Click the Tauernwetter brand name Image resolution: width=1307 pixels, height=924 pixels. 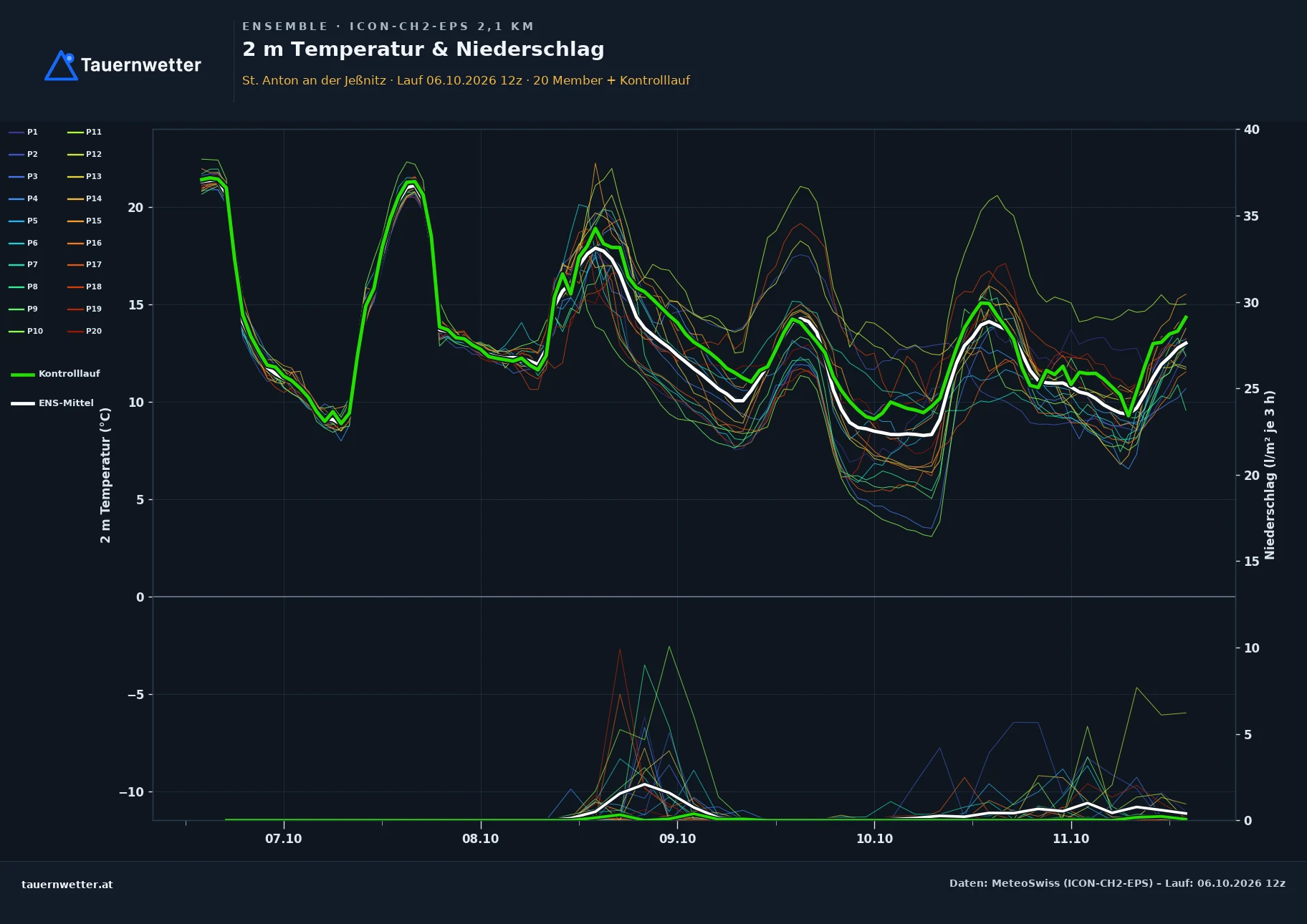(x=141, y=65)
